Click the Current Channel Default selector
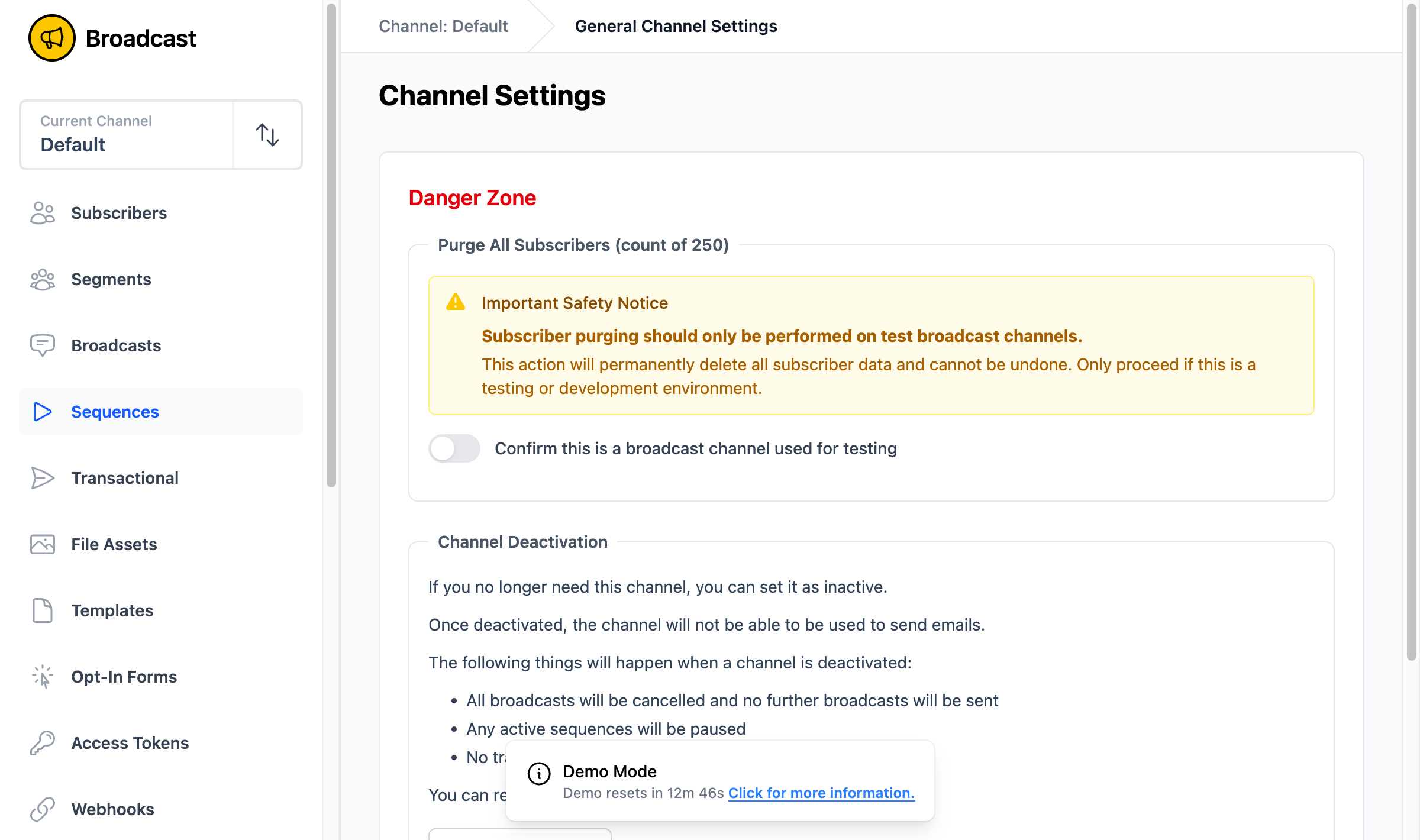Image resolution: width=1420 pixels, height=840 pixels. coord(127,135)
